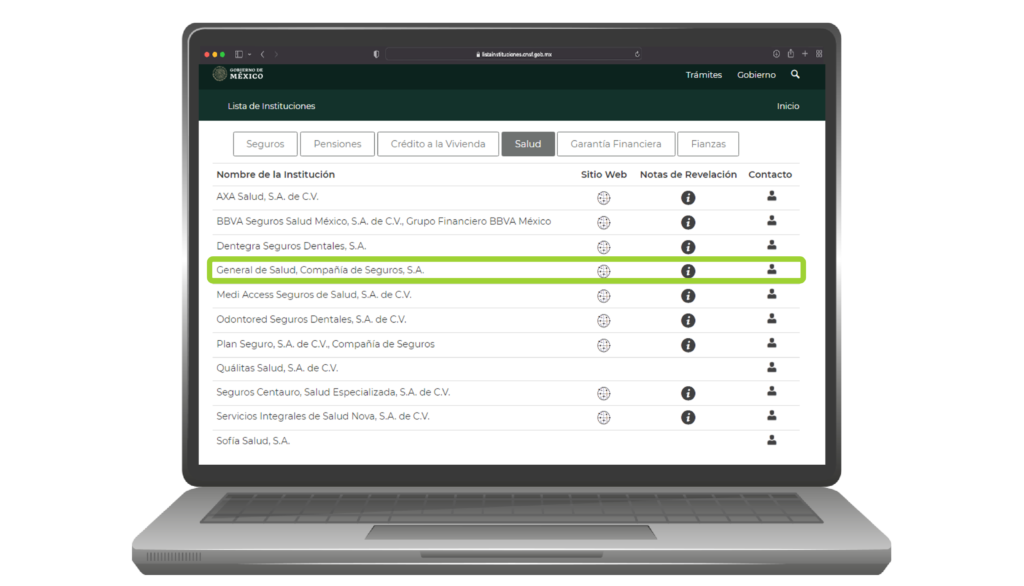Open Notas de Revelación for AXA Salud
The height and width of the screenshot is (586, 1024).
click(x=688, y=198)
